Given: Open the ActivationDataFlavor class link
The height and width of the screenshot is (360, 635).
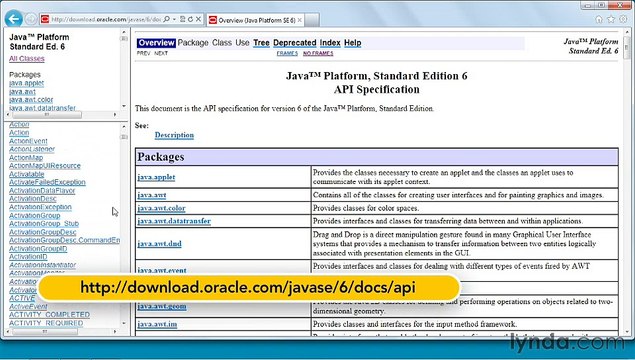Looking at the screenshot, I should coord(42,190).
